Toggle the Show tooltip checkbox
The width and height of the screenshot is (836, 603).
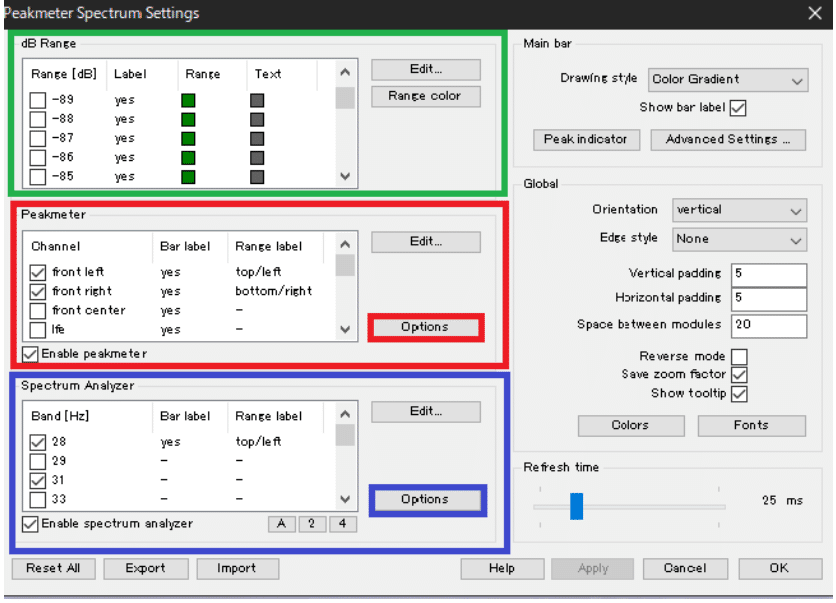[739, 394]
